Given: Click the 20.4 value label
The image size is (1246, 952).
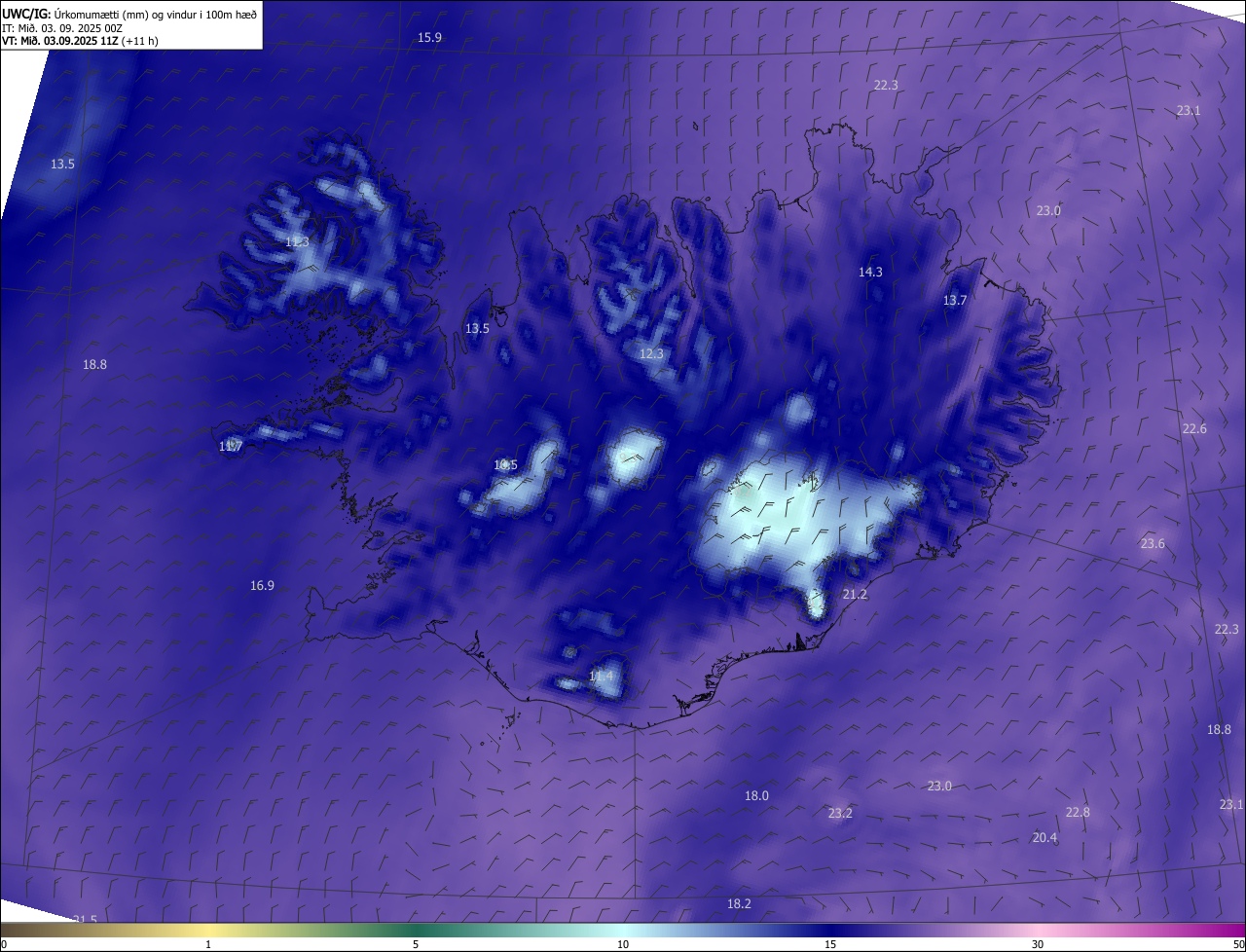Looking at the screenshot, I should coord(1044,837).
